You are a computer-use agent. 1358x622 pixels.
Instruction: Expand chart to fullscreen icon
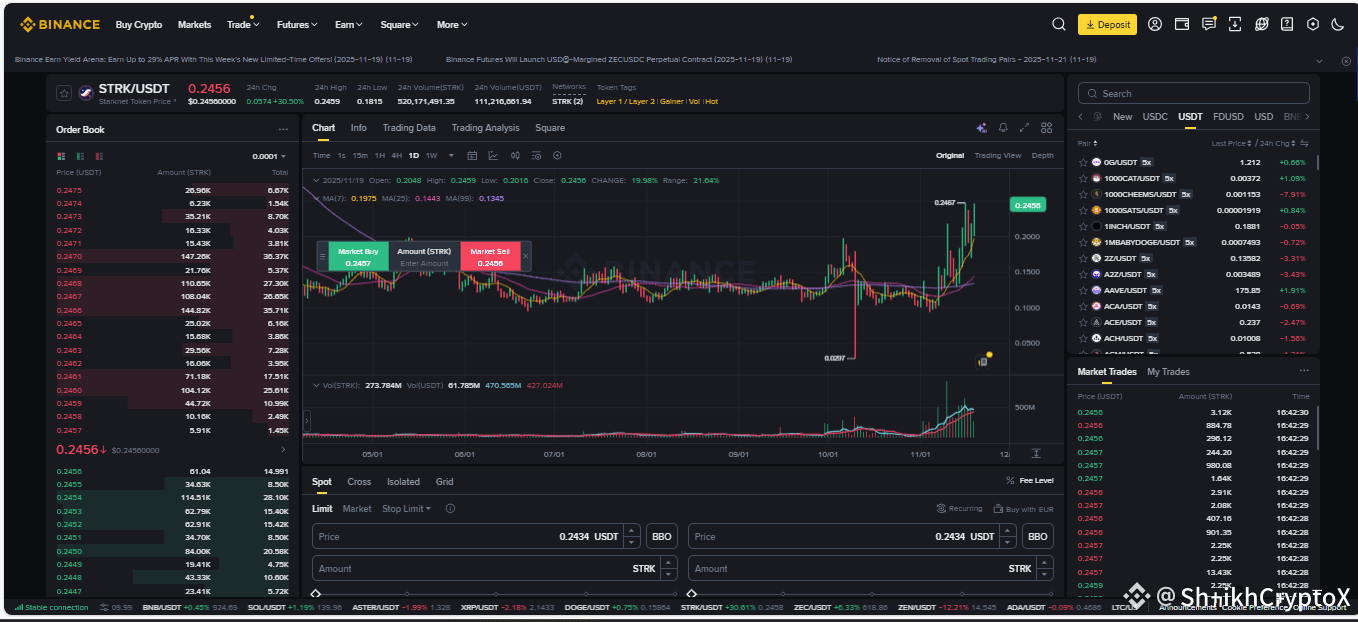[1024, 128]
